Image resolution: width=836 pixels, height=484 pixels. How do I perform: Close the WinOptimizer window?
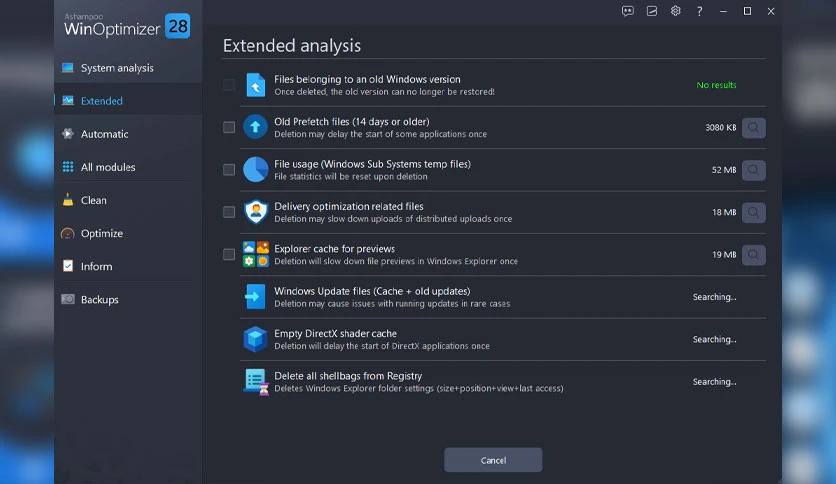[771, 11]
